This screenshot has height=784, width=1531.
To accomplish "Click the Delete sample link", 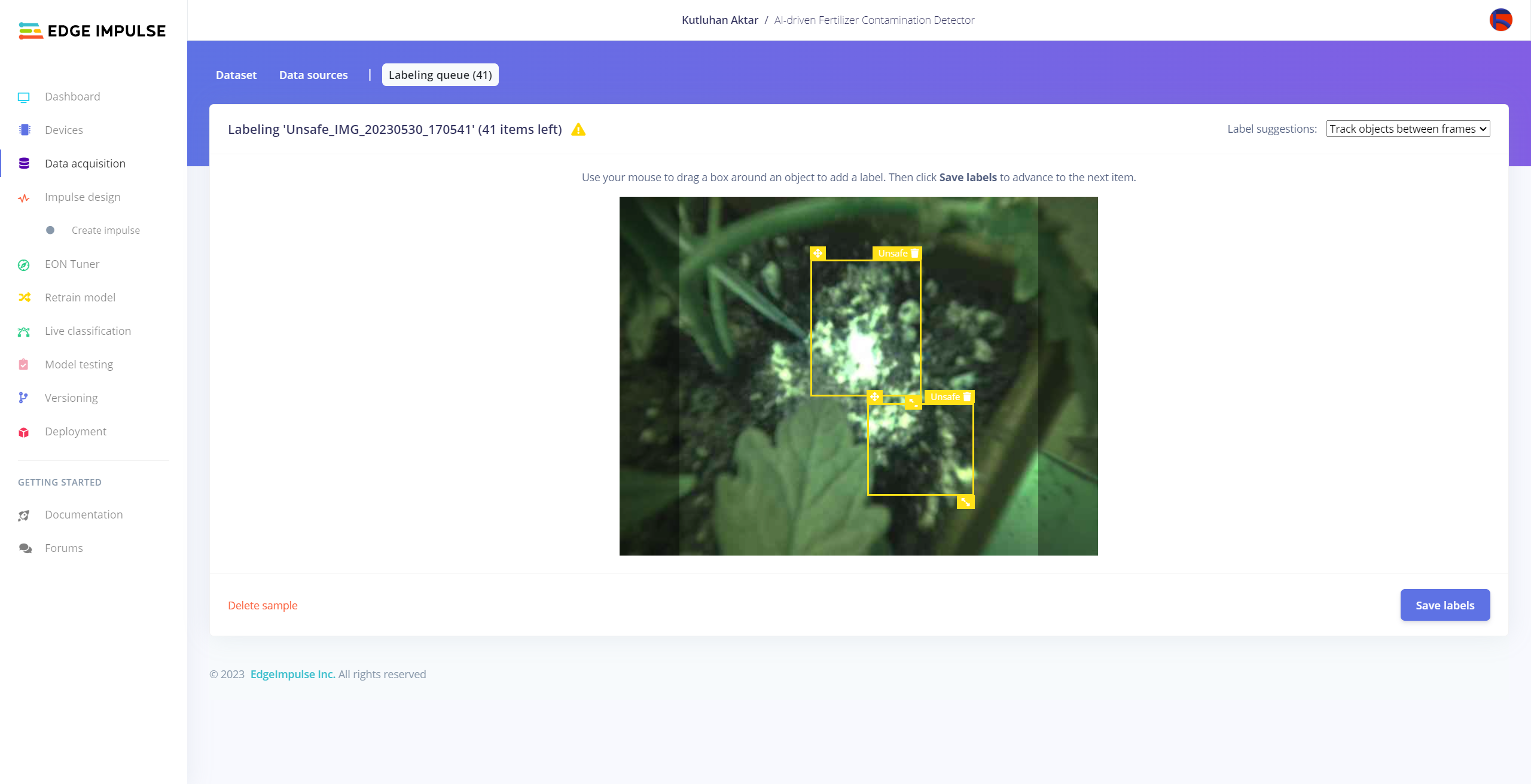I will tap(262, 606).
